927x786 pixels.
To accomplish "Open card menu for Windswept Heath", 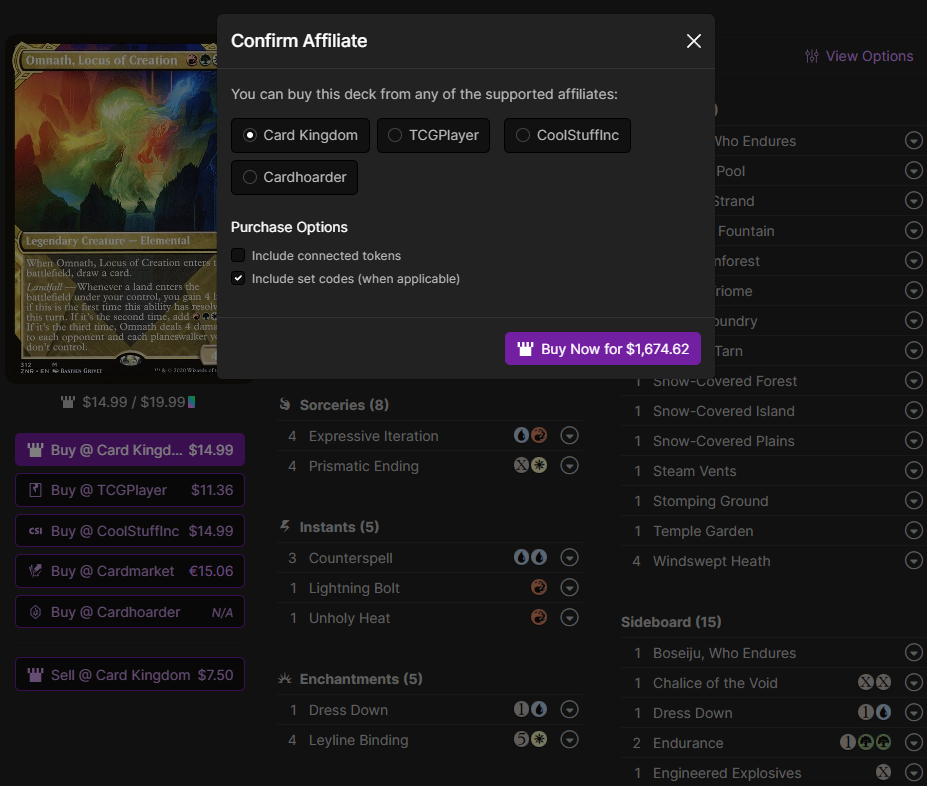I will point(913,561).
